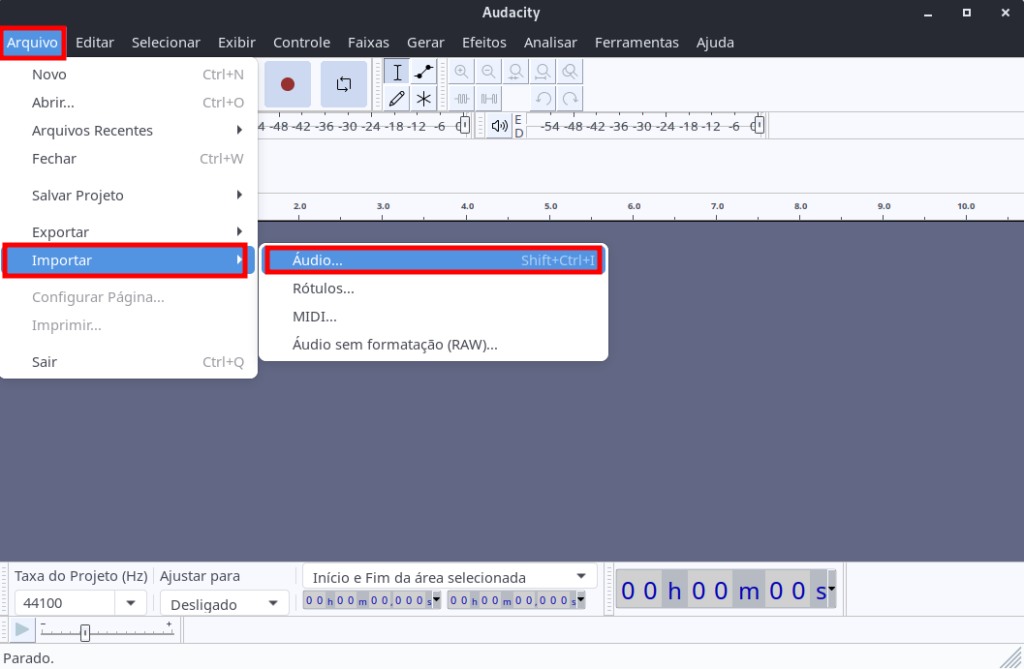Screen dimensions: 1024x669
Task: Expand the Importar submenu
Action: click(x=129, y=260)
